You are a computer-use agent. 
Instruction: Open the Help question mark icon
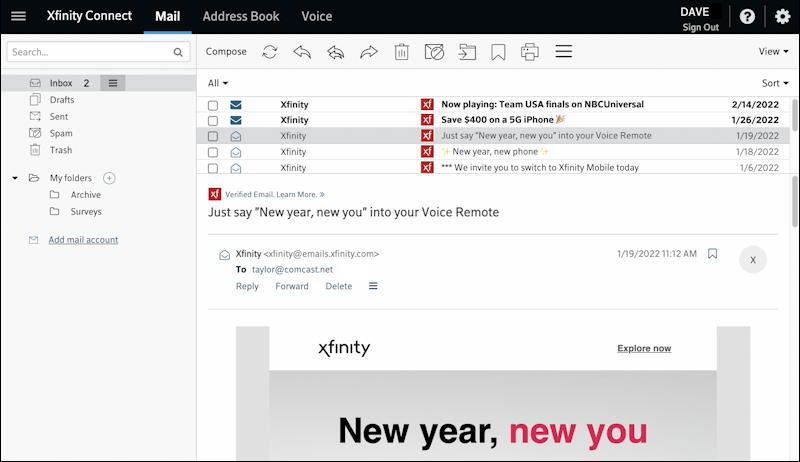[x=747, y=17]
